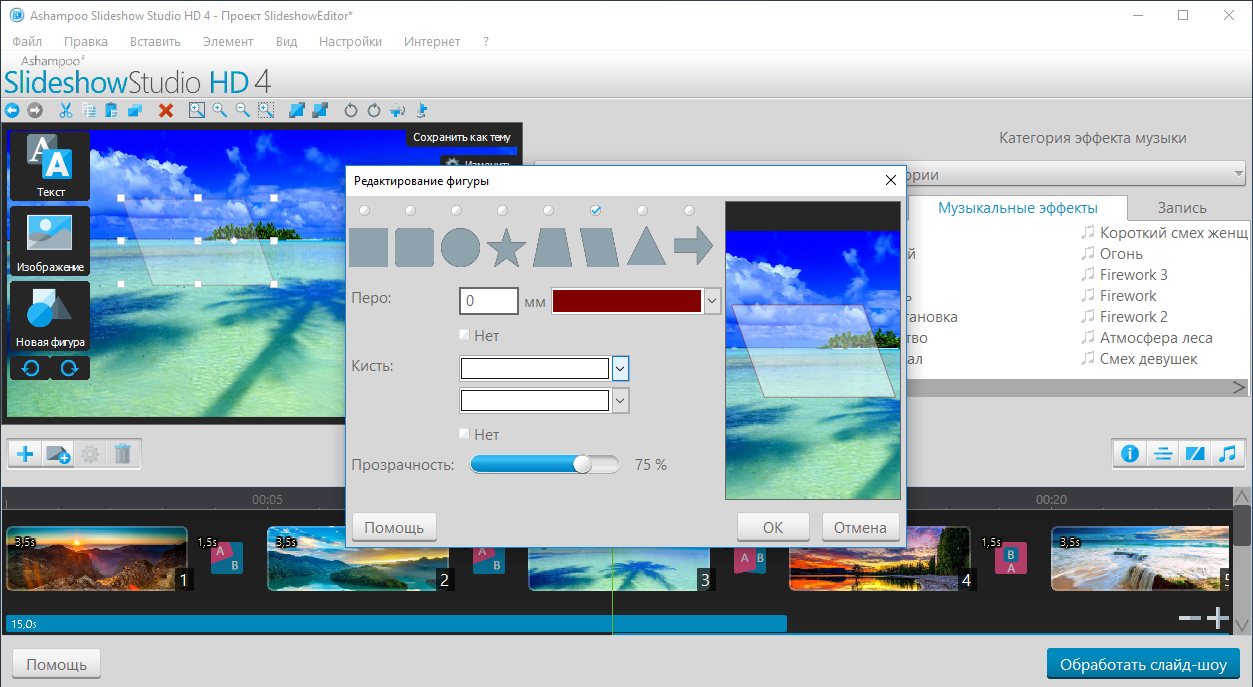Image resolution: width=1253 pixels, height=687 pixels.
Task: Click the blue info icon
Action: [x=1130, y=454]
